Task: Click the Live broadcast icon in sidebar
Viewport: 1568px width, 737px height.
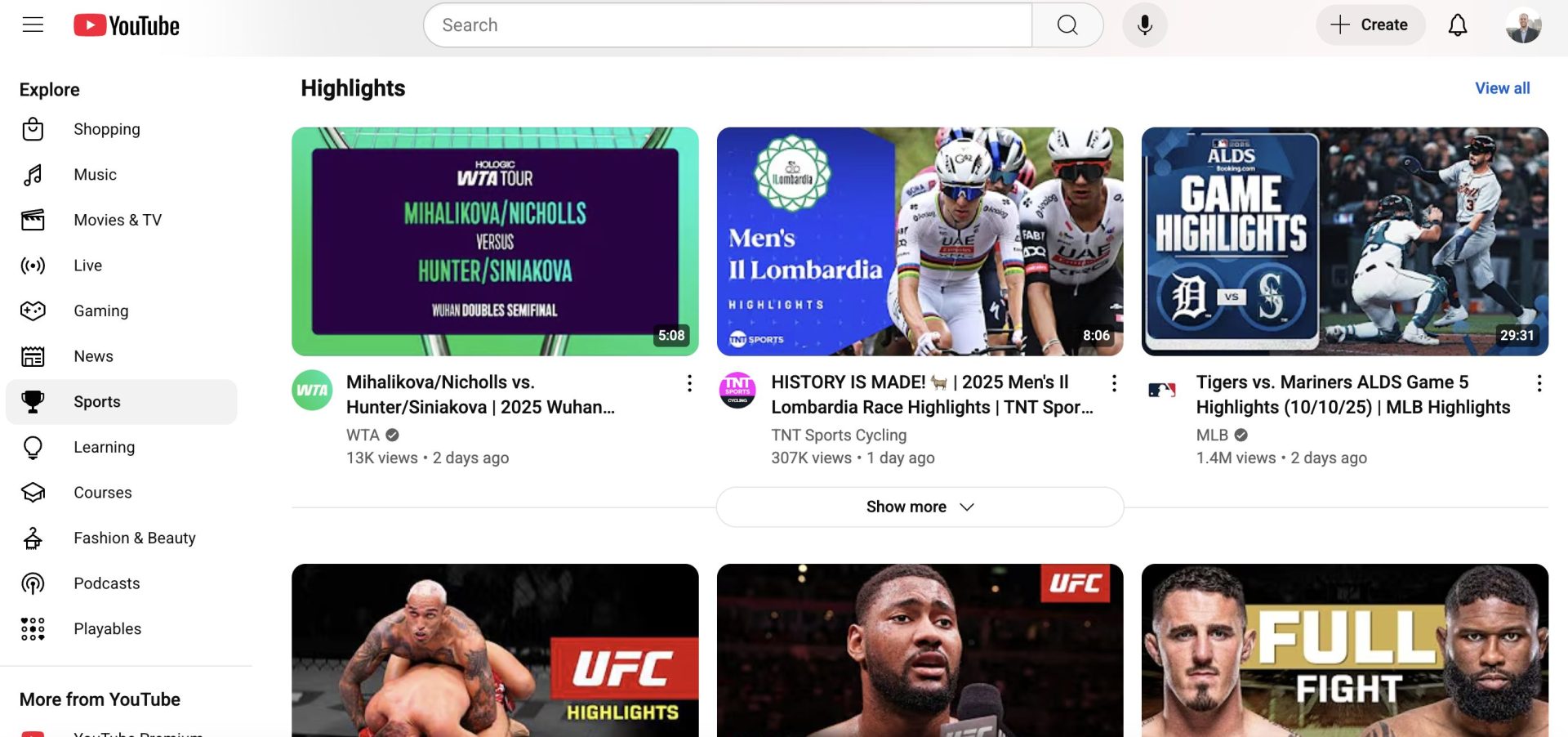Action: 33,265
